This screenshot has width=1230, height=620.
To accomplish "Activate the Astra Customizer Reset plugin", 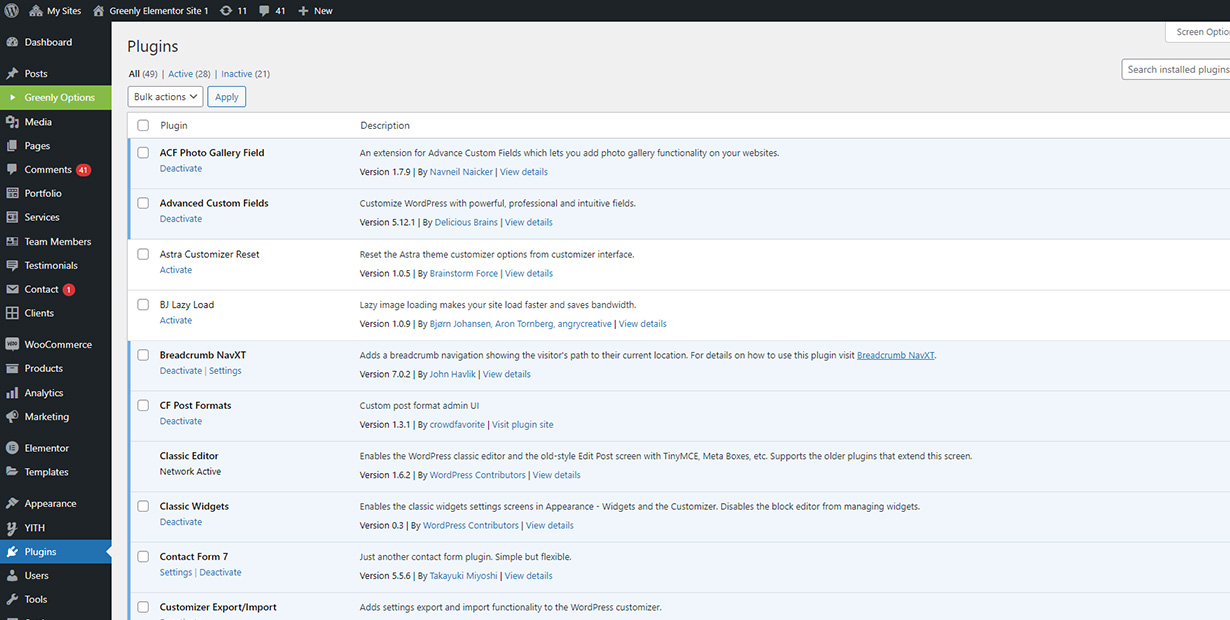I will coord(176,270).
